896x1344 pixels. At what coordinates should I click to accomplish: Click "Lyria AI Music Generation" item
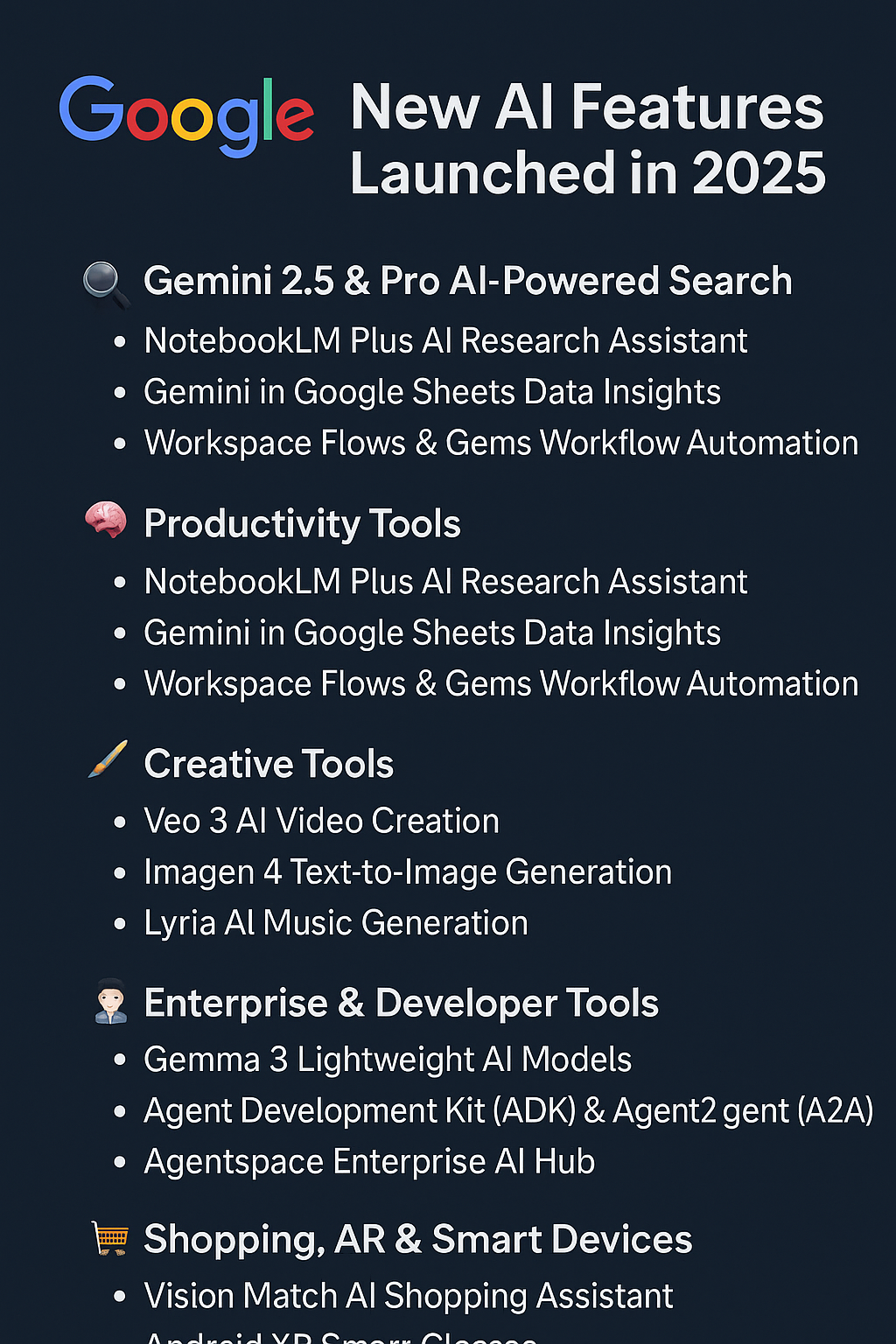[x=336, y=923]
